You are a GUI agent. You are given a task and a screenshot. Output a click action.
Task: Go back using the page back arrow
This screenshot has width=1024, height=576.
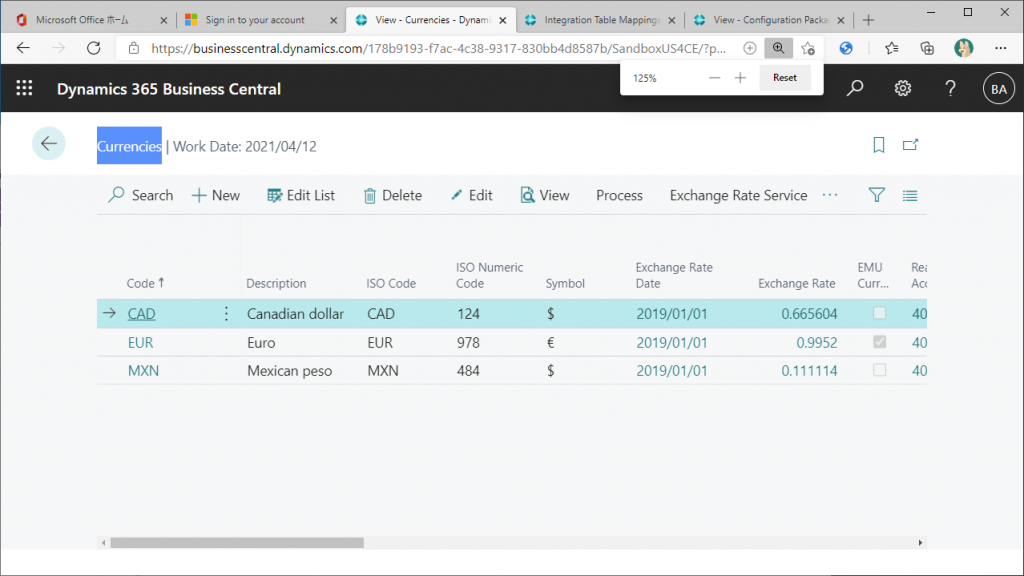[x=49, y=144]
